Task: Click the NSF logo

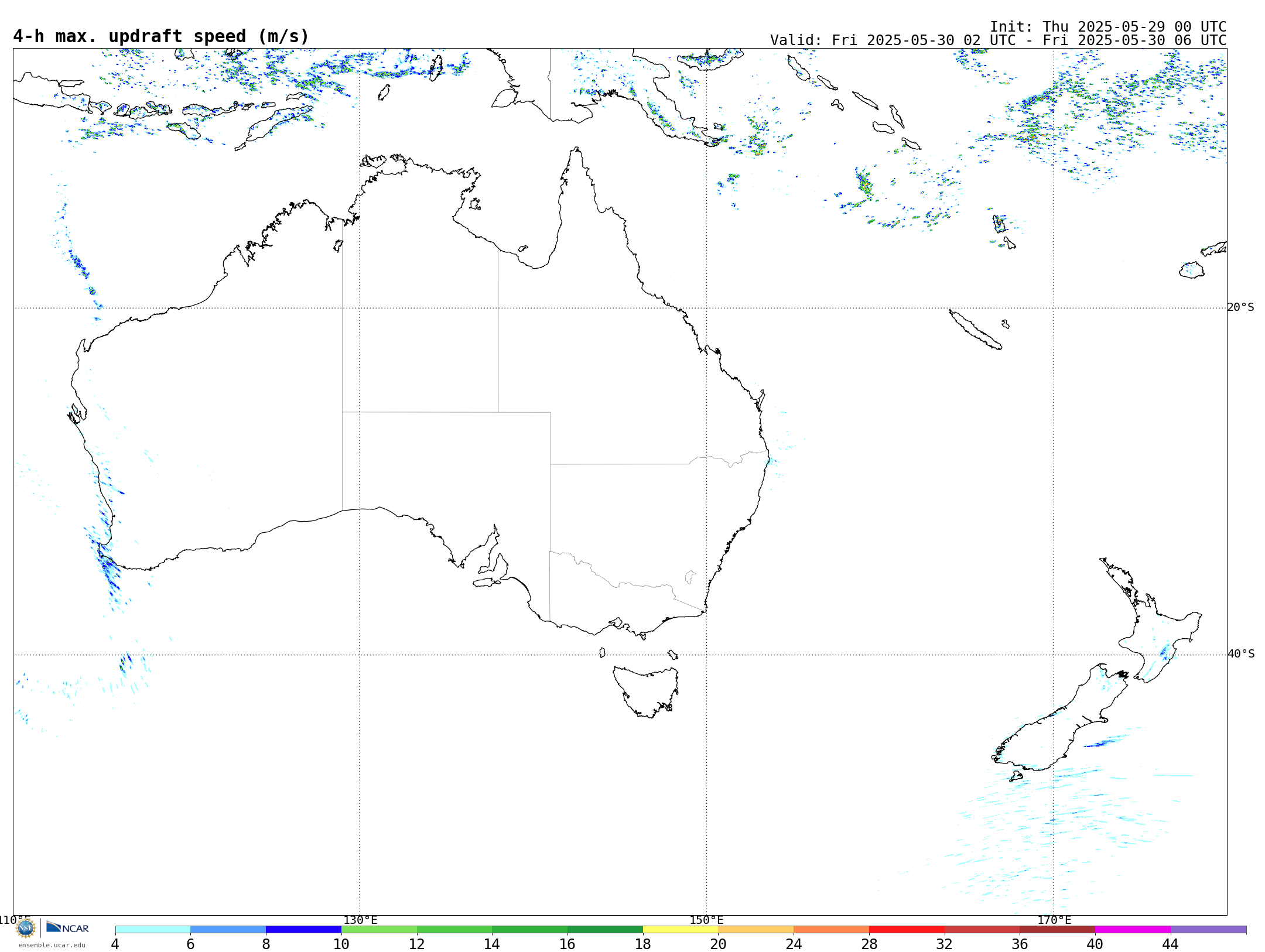Action: pyautogui.click(x=26, y=928)
